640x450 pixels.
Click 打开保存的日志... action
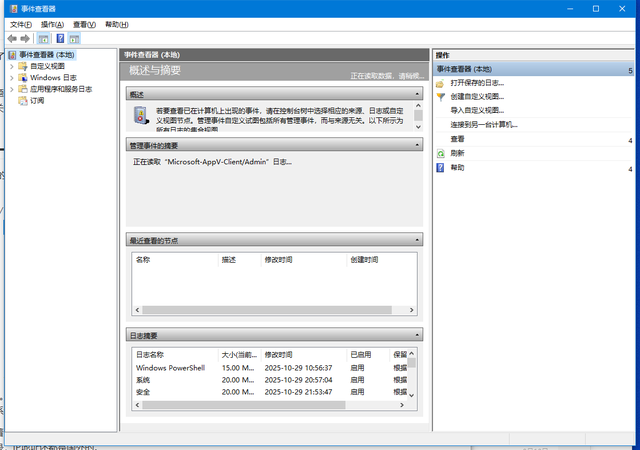pos(477,83)
